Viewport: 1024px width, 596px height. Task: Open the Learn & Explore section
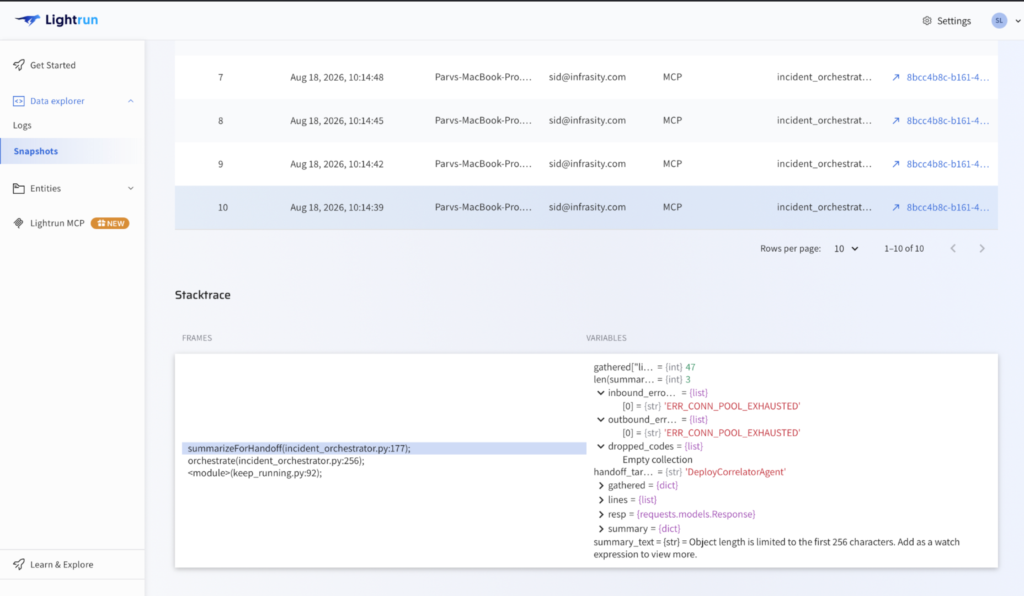pos(61,565)
